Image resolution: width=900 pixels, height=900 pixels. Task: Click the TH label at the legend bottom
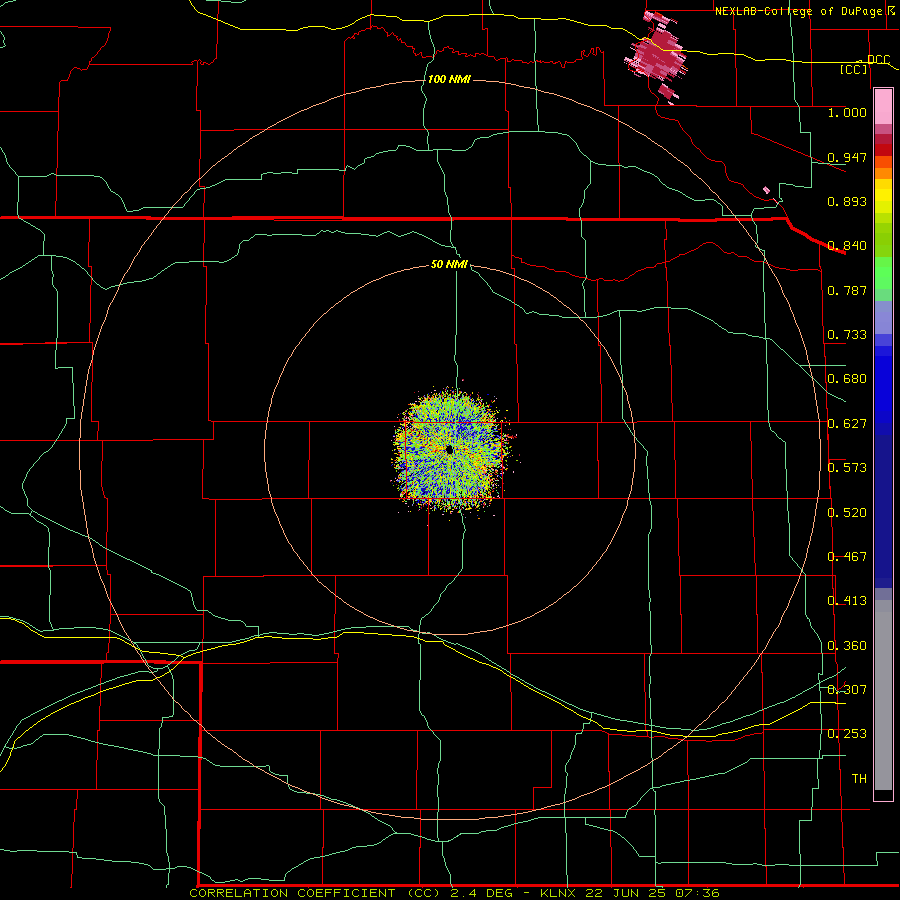point(859,778)
